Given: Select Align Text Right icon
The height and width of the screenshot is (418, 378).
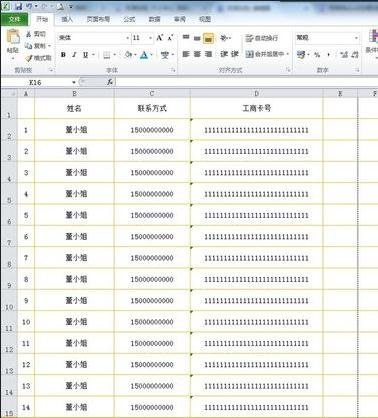Looking at the screenshot, I should coord(208,54).
